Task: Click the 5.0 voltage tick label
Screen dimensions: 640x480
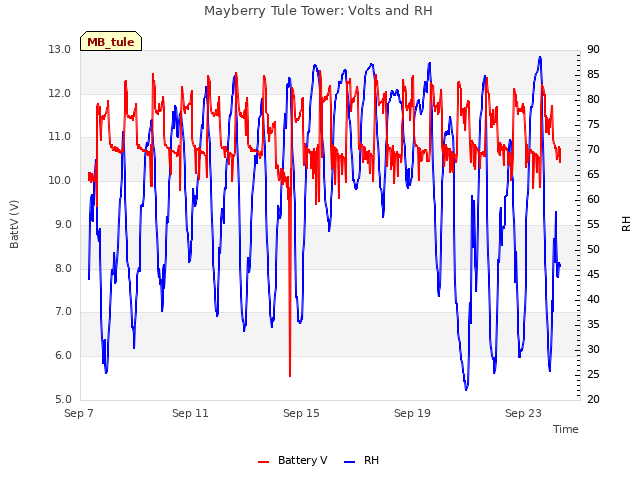Action: click(x=63, y=399)
